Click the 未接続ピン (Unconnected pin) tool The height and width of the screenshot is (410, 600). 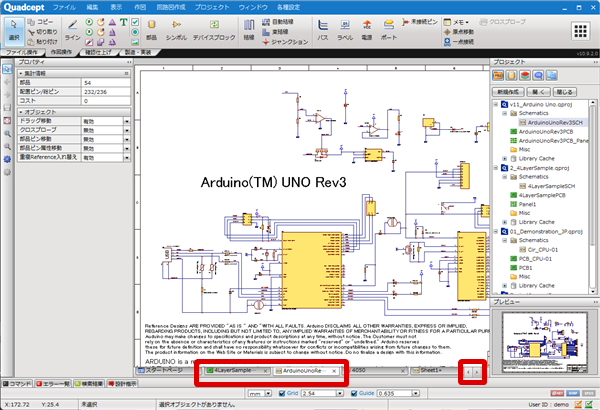(x=419, y=22)
